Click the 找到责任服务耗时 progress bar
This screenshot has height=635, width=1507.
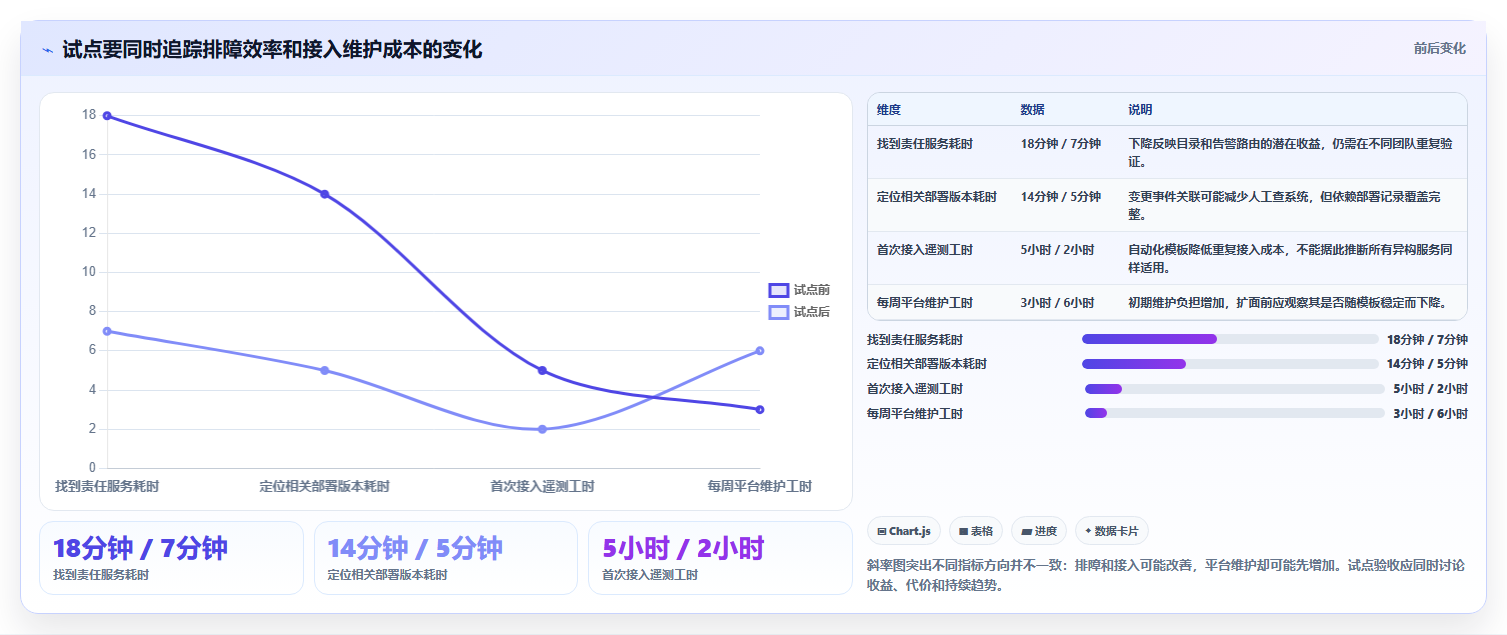pos(1230,339)
